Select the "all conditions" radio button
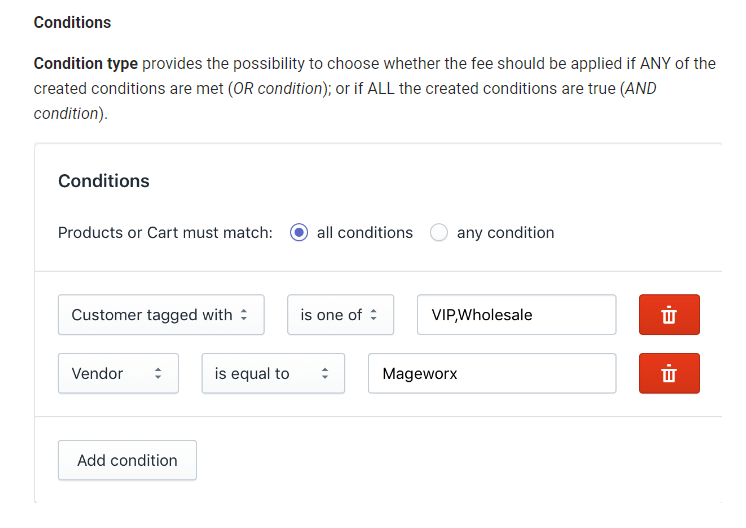This screenshot has width=746, height=528. tap(298, 233)
